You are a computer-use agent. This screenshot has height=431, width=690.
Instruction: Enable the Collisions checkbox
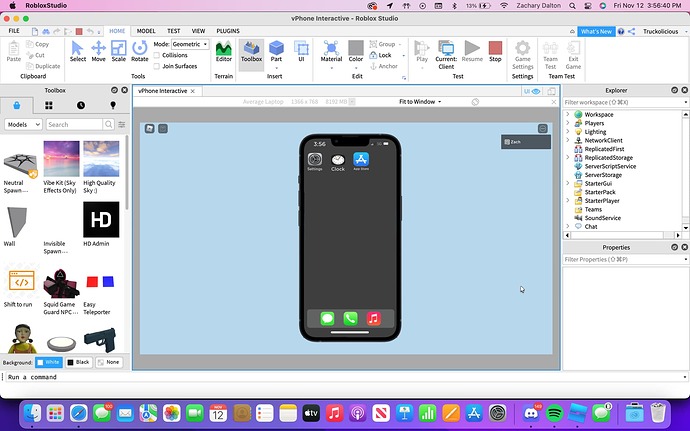[x=158, y=55]
